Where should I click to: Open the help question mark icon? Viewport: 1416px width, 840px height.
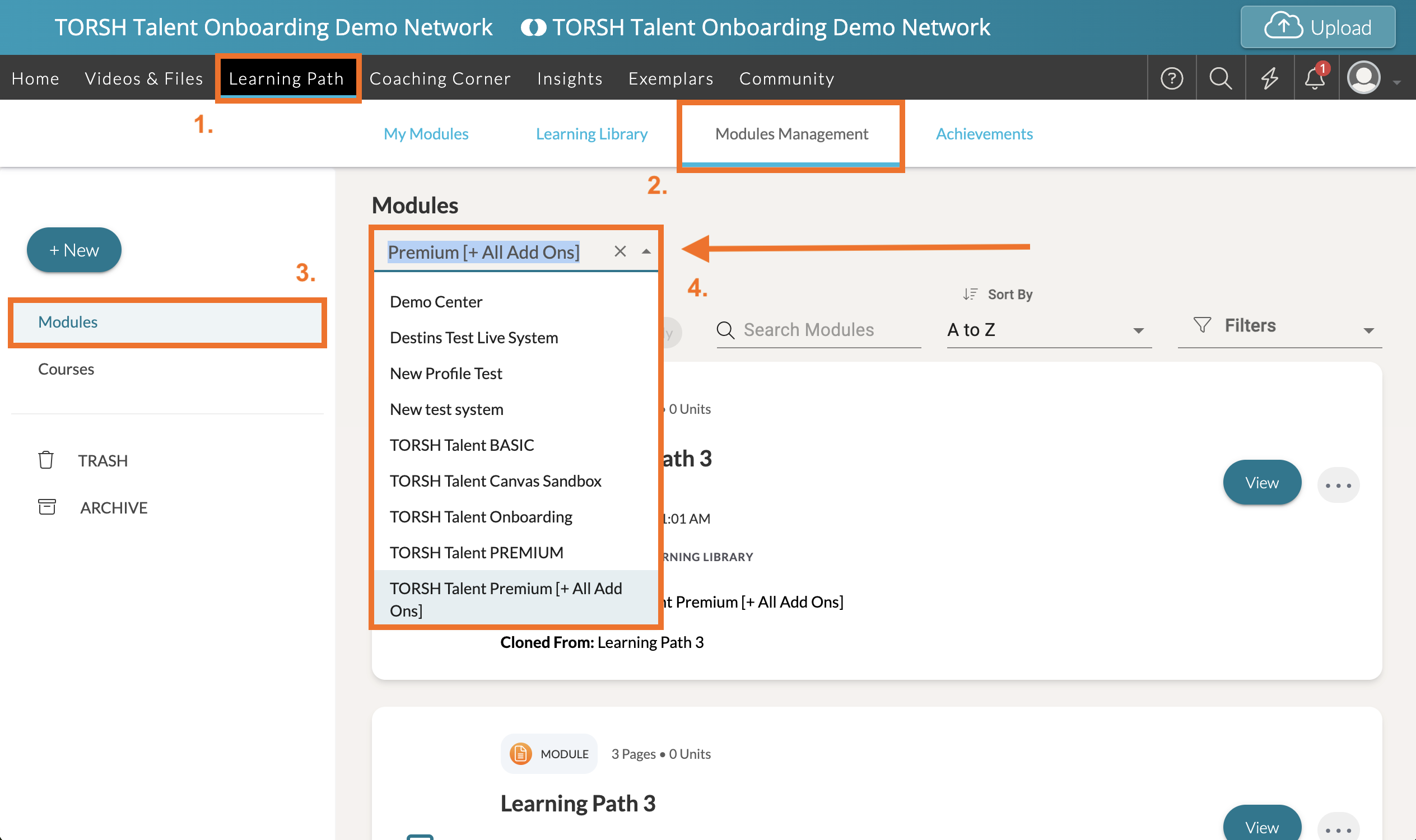[x=1171, y=78]
